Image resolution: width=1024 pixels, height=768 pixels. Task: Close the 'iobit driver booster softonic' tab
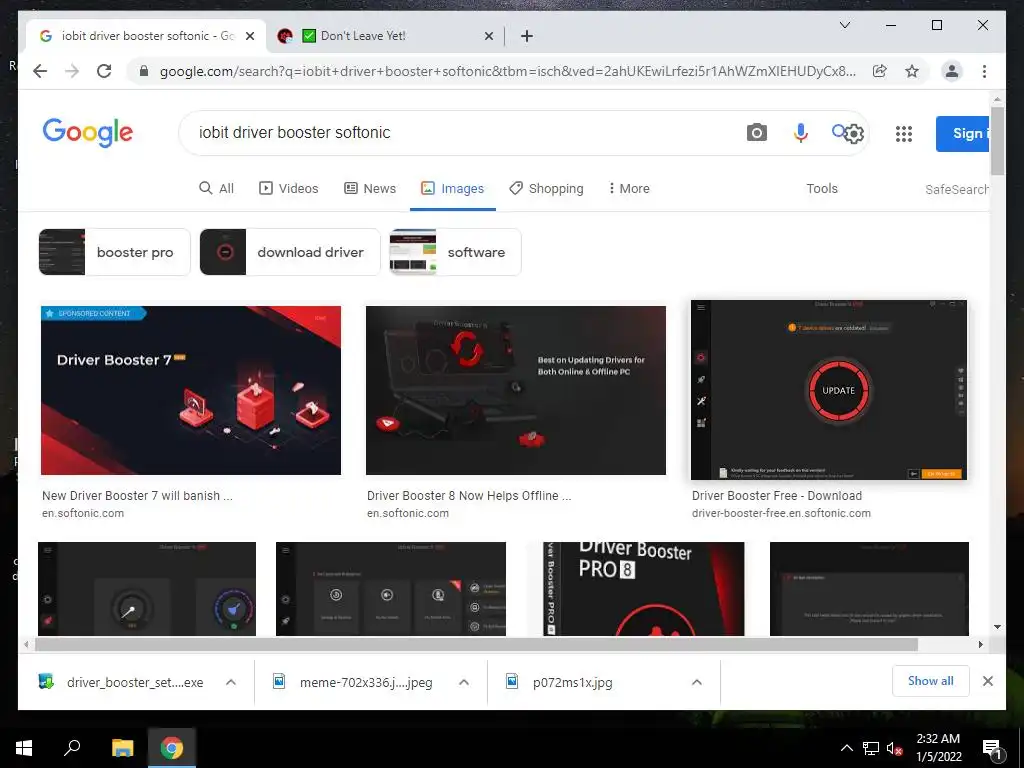pos(249,36)
